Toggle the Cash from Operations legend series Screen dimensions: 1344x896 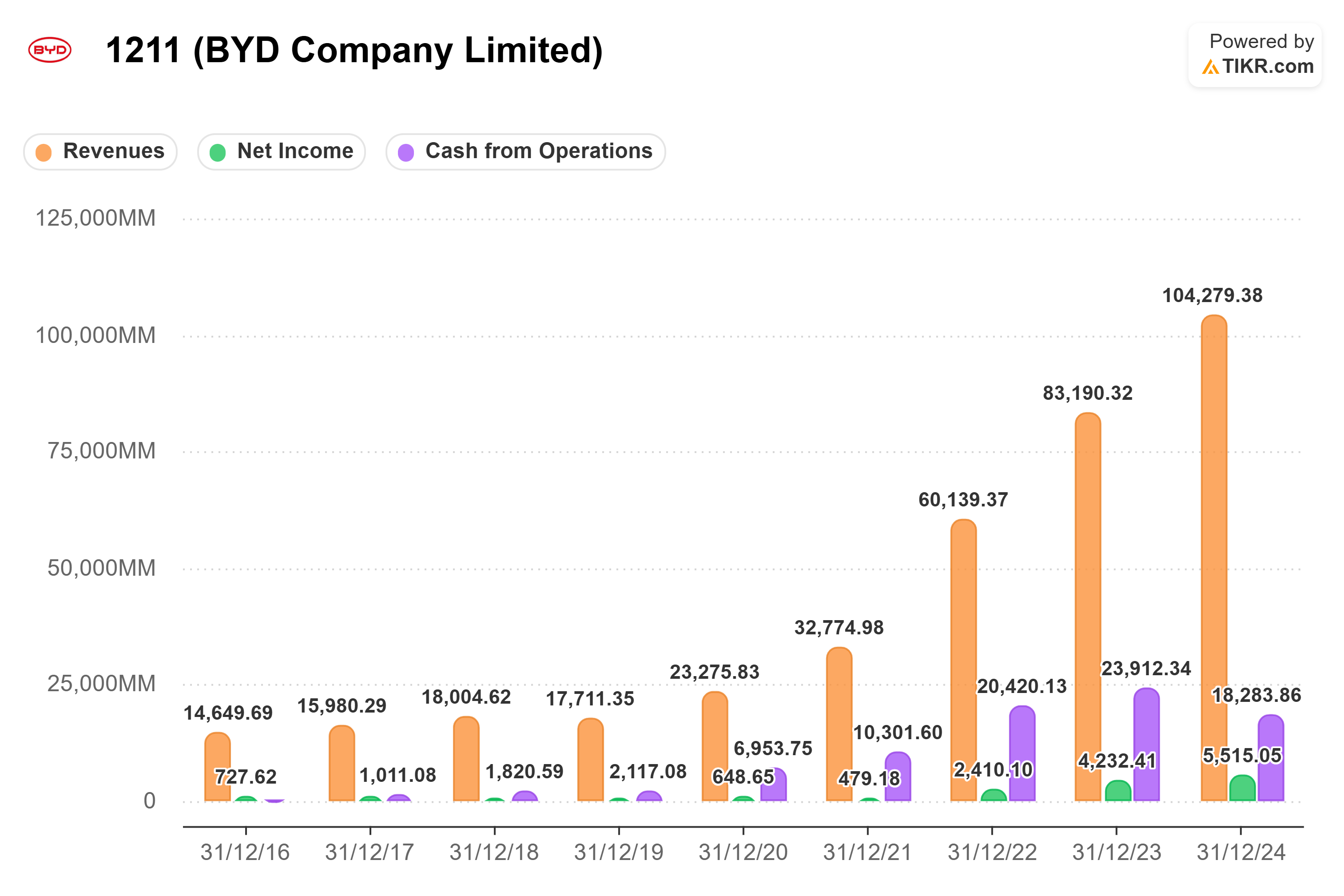pos(525,152)
